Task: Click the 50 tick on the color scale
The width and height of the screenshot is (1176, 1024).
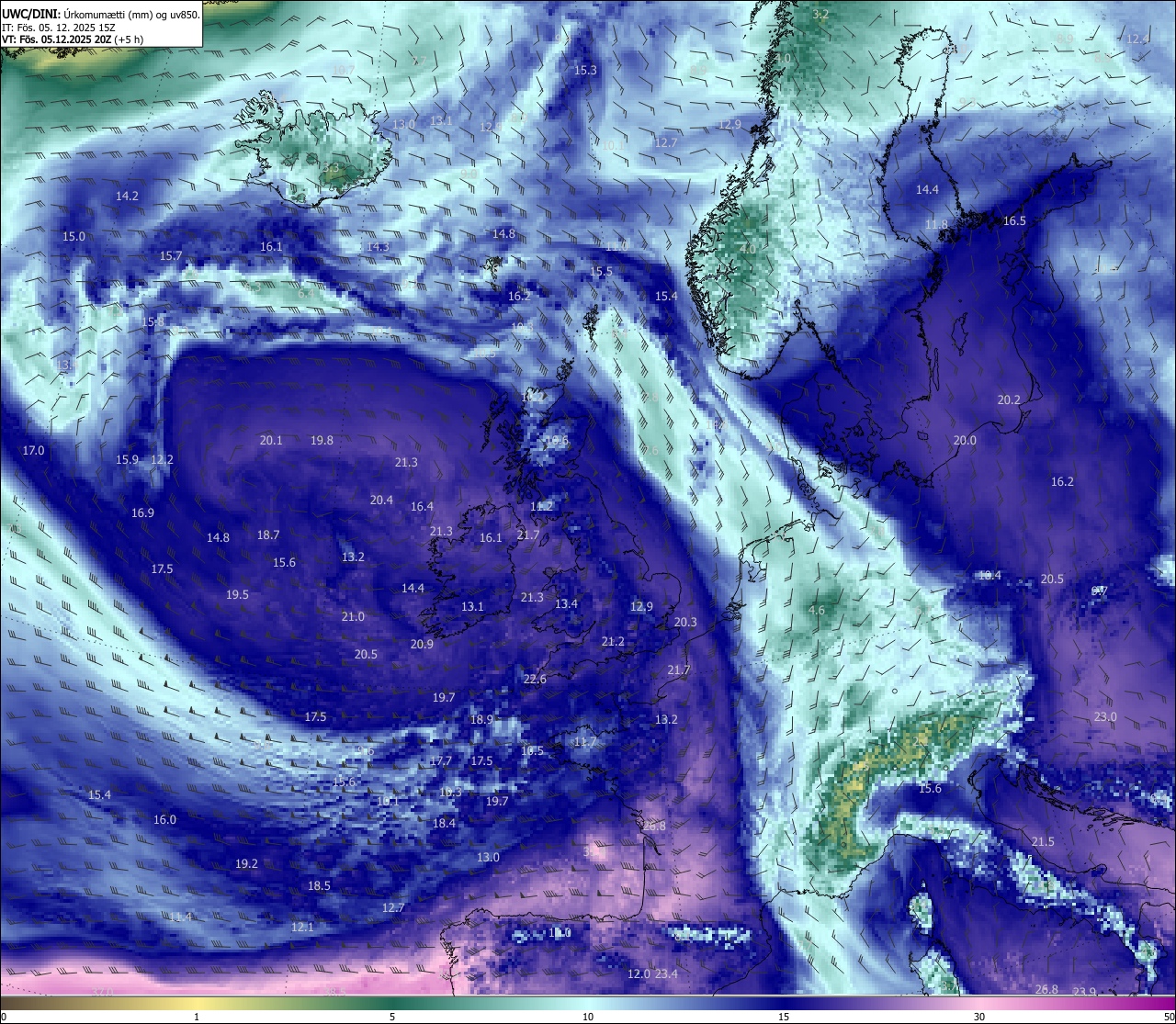Action: [1169, 1017]
